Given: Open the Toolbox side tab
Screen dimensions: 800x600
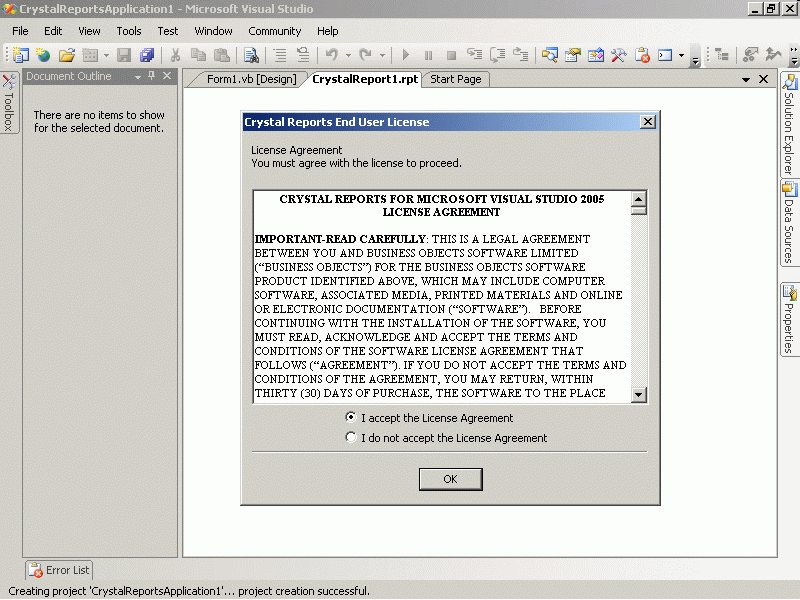Looking at the screenshot, I should [9, 103].
